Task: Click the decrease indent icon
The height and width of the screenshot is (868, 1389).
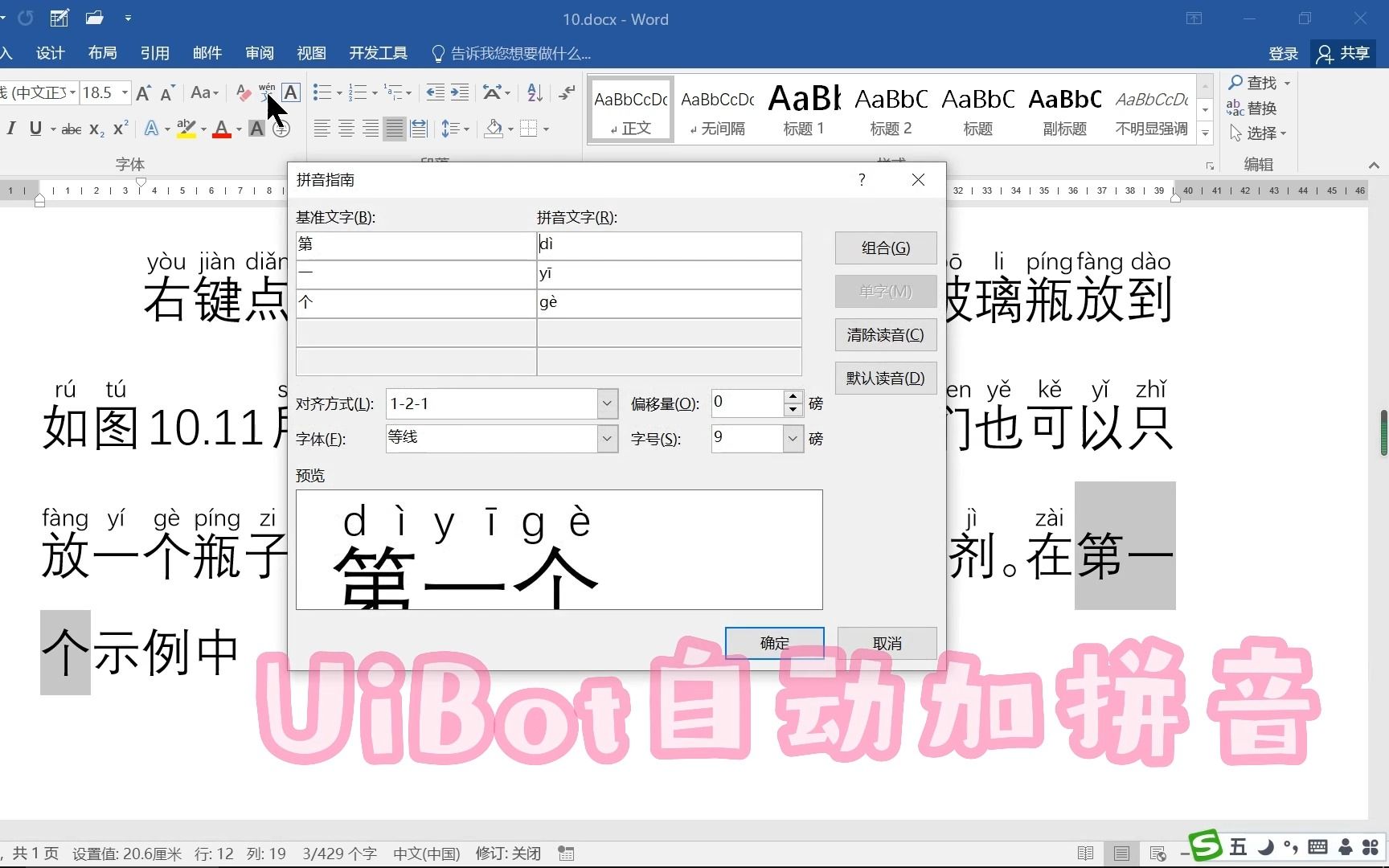Action: (435, 92)
